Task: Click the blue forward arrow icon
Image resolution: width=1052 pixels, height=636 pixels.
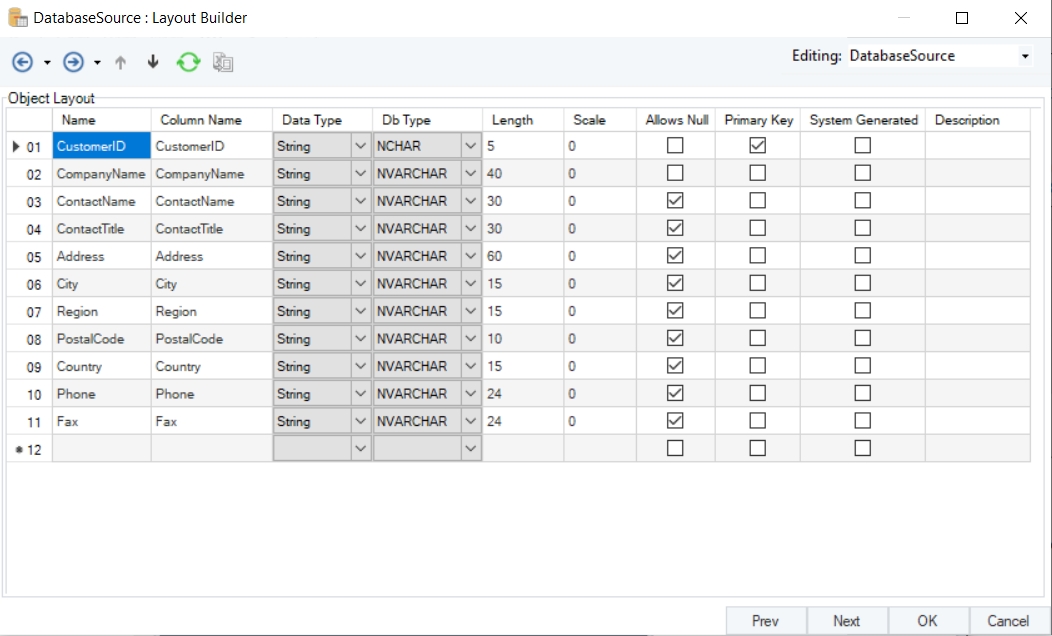Action: [73, 62]
